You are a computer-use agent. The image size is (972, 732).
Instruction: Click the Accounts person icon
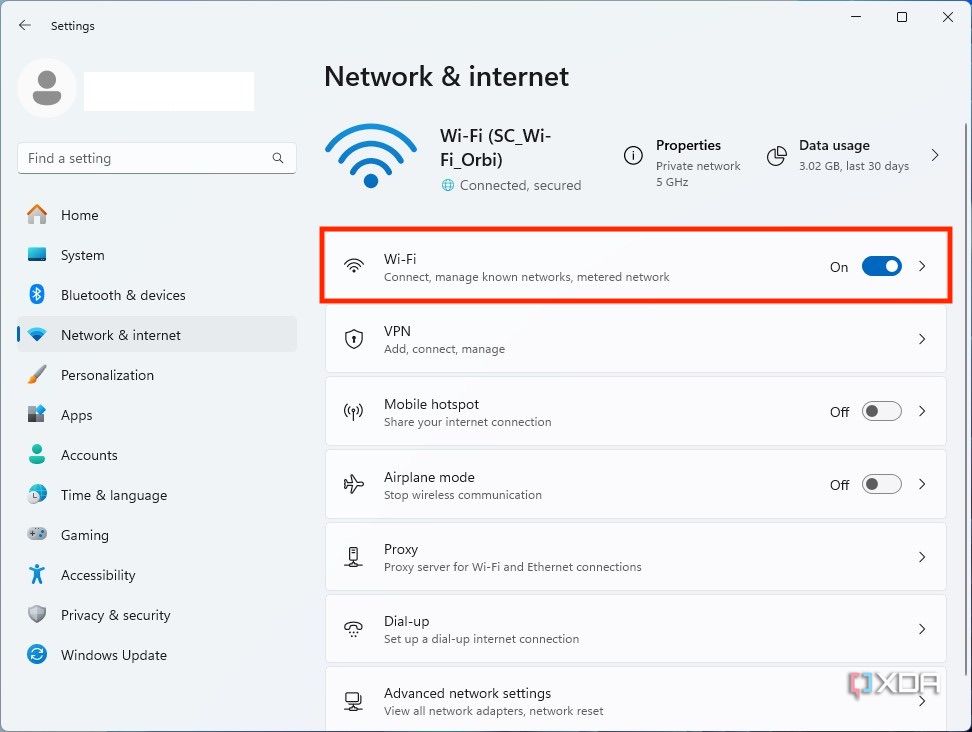click(37, 454)
